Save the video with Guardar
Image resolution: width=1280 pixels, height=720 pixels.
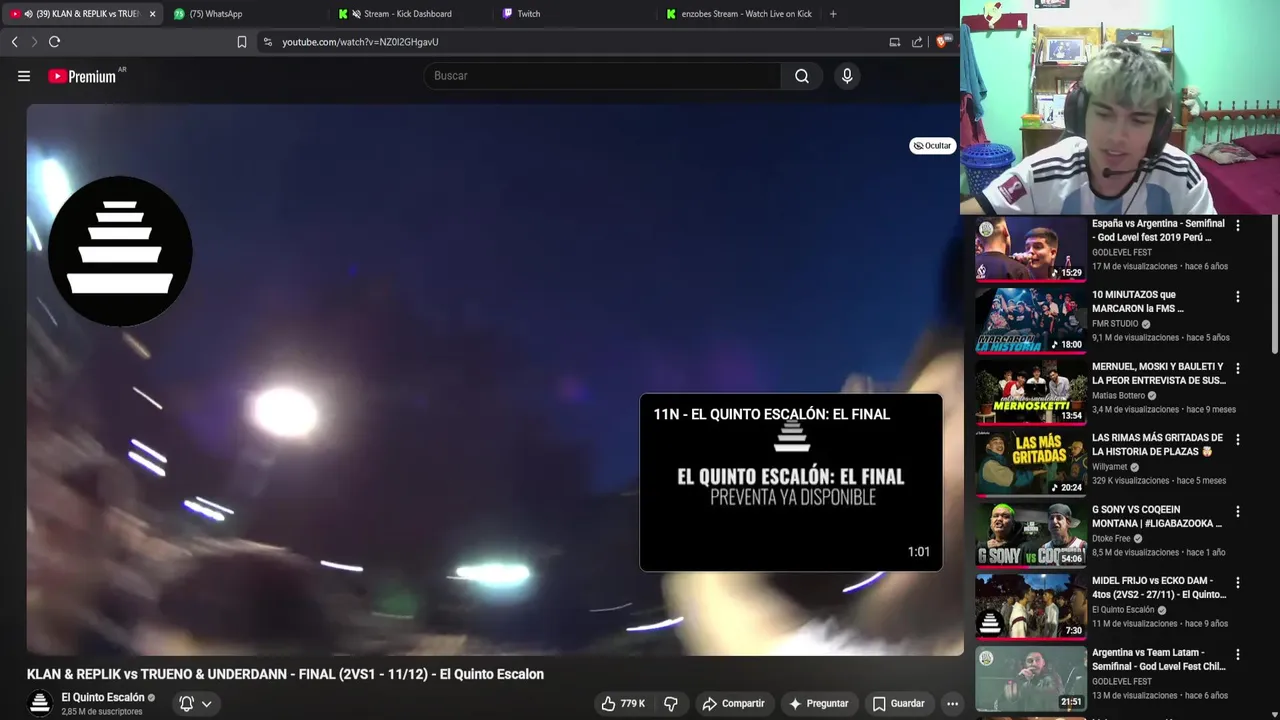click(x=898, y=704)
